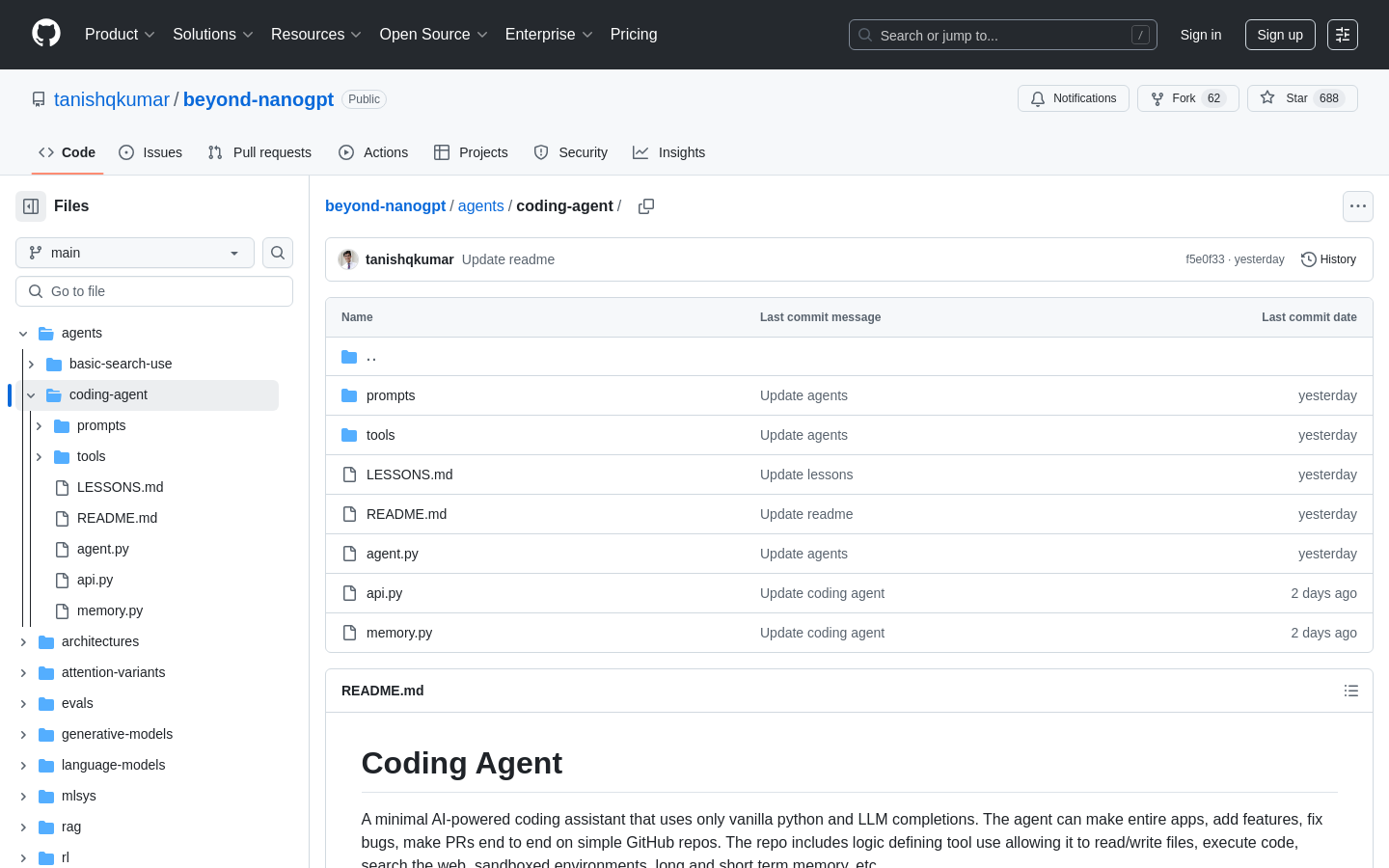Click the Sign in link
This screenshot has width=1389, height=868.
[1201, 35]
